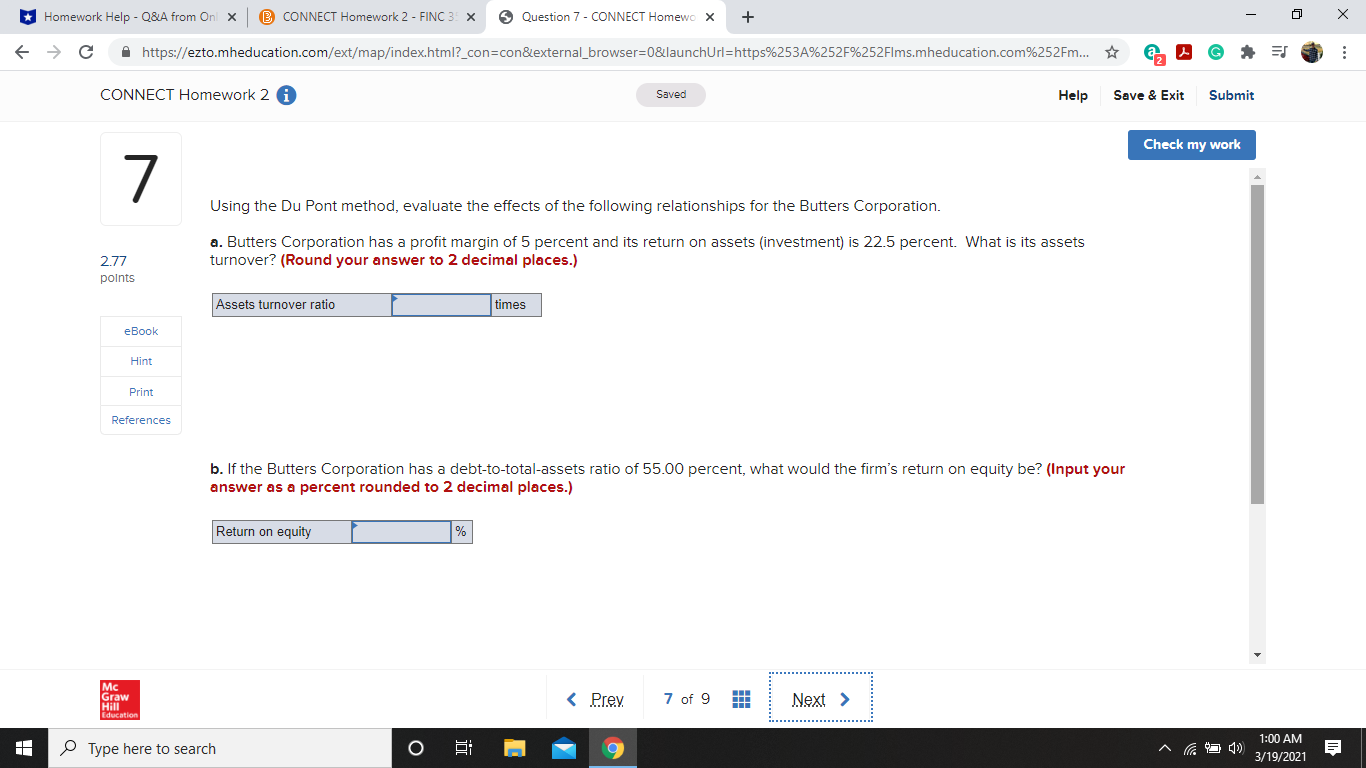1366x768 pixels.
Task: Close the Homework Help tab
Action: click(x=232, y=17)
